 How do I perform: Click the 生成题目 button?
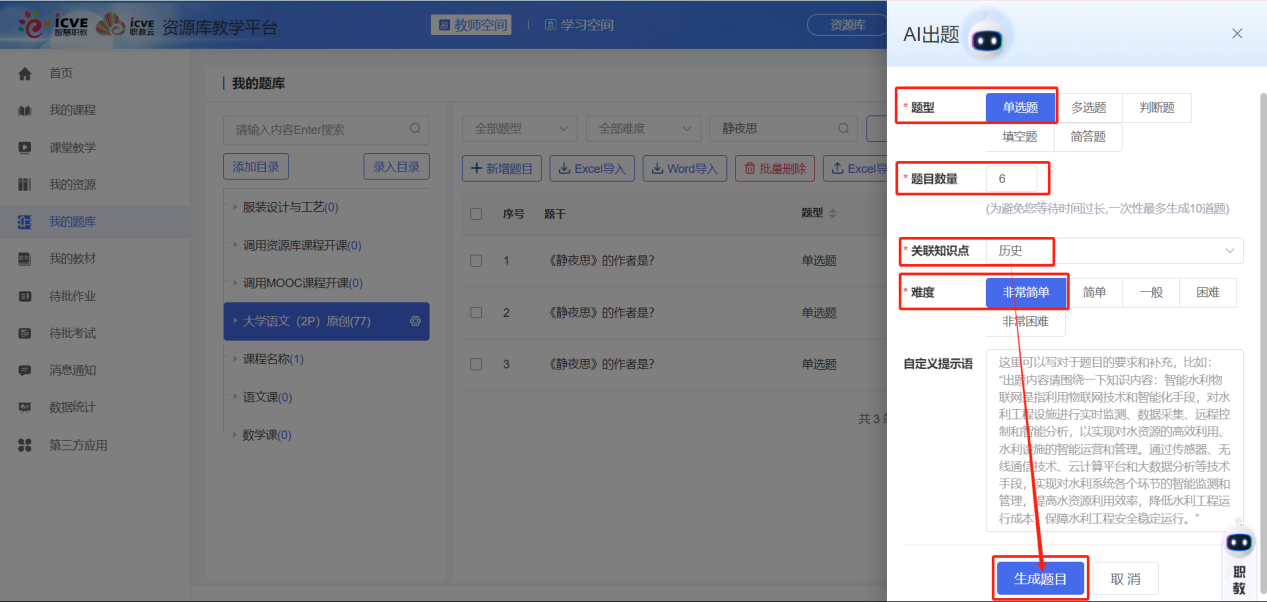click(x=1040, y=578)
